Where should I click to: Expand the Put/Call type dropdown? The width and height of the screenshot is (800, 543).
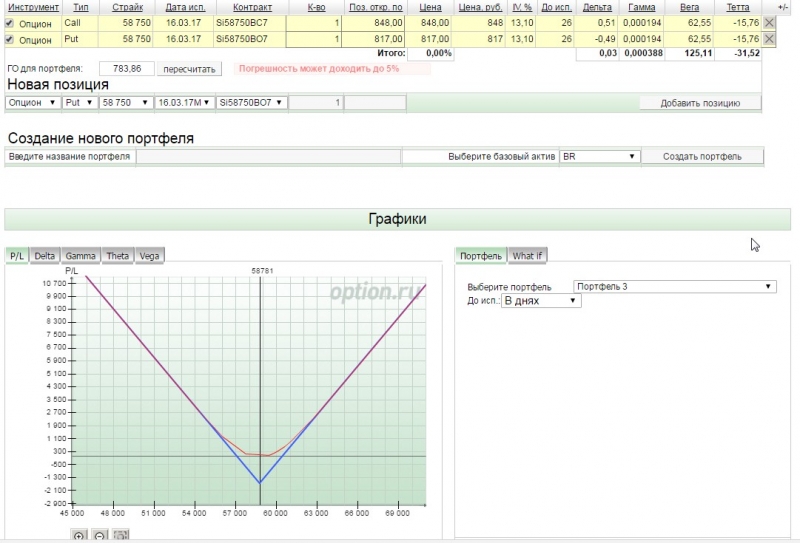[79, 102]
